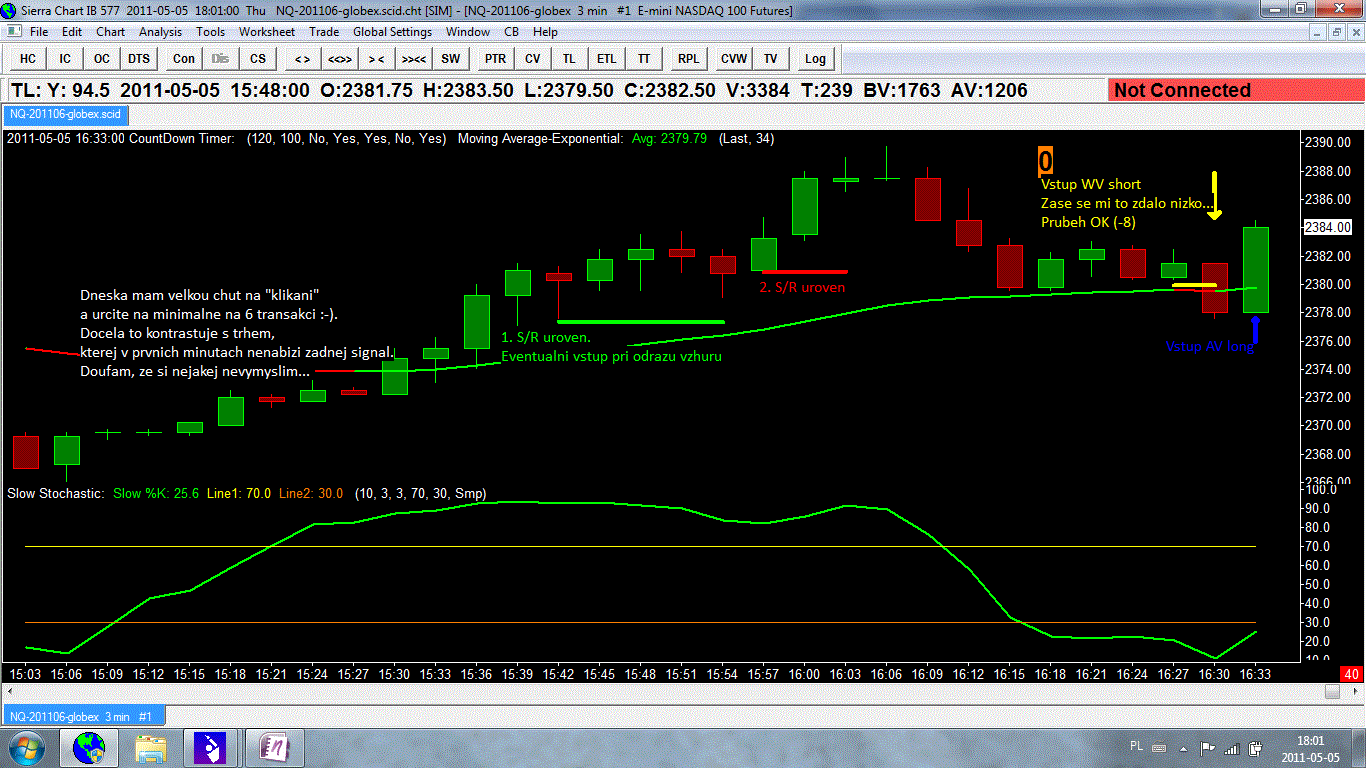Viewport: 1366px width, 768px height.
Task: Click the CVW toolbar button
Action: [x=734, y=58]
